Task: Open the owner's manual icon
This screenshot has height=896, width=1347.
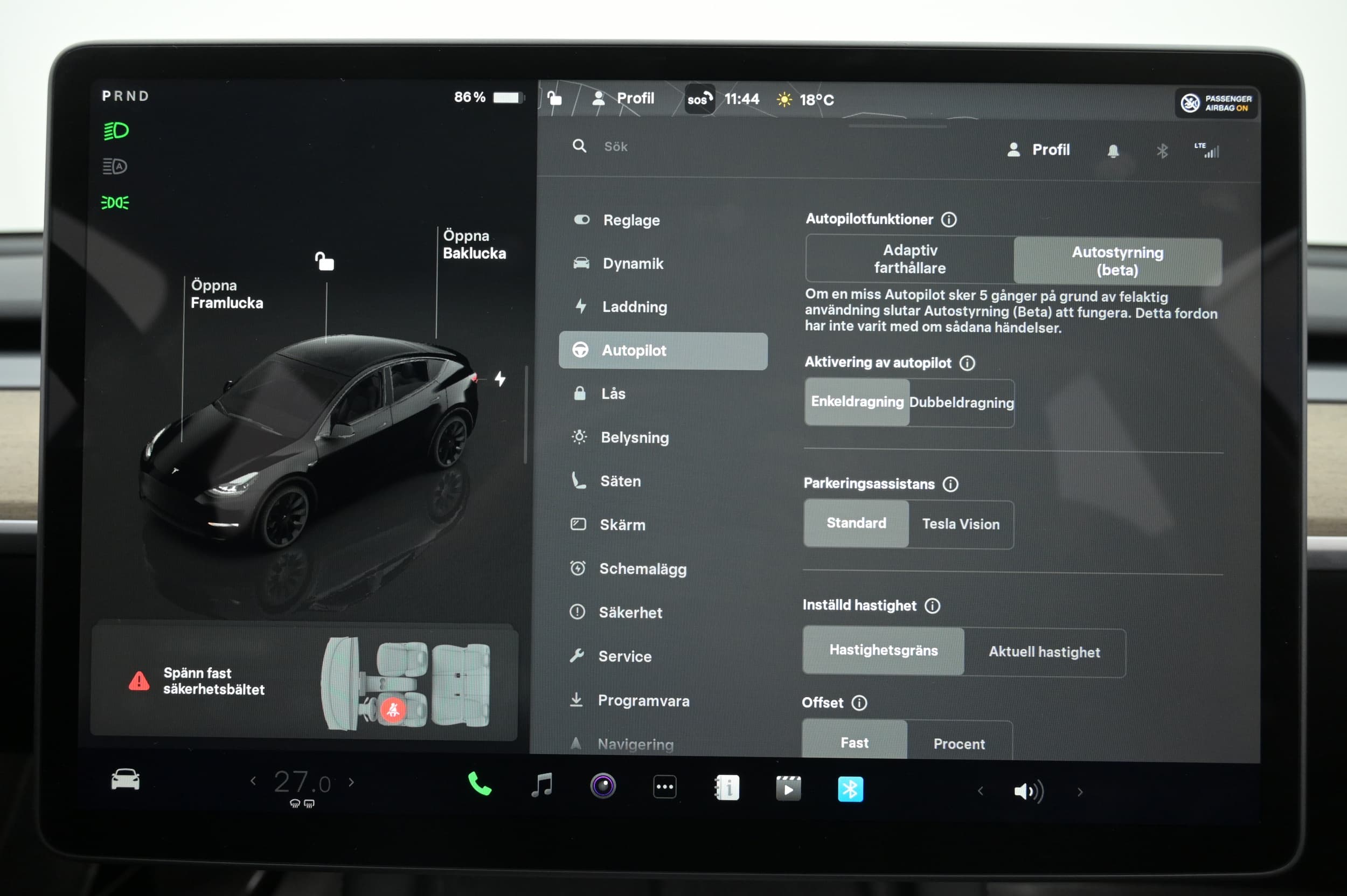Action: [727, 787]
